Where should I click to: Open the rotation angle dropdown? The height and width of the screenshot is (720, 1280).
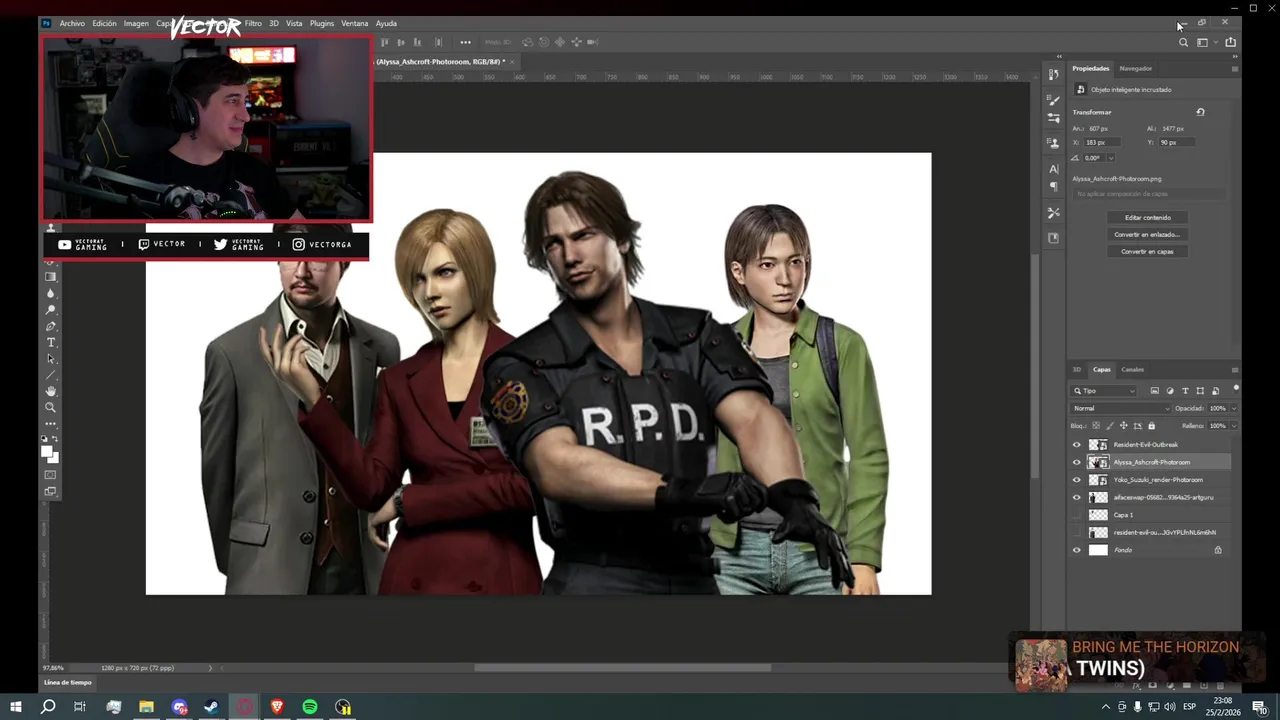pyautogui.click(x=1111, y=158)
